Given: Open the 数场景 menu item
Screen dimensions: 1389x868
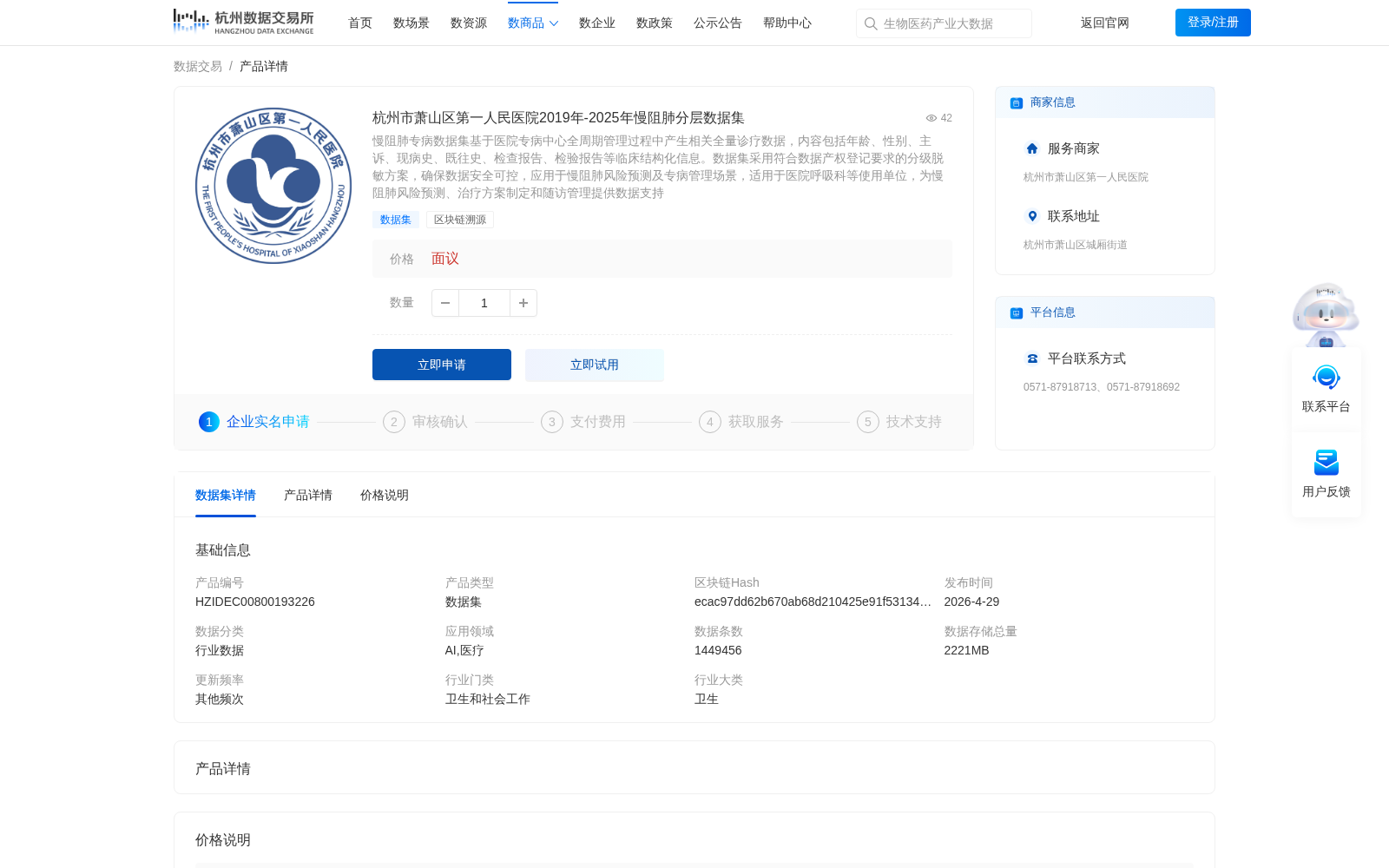Looking at the screenshot, I should tap(411, 23).
